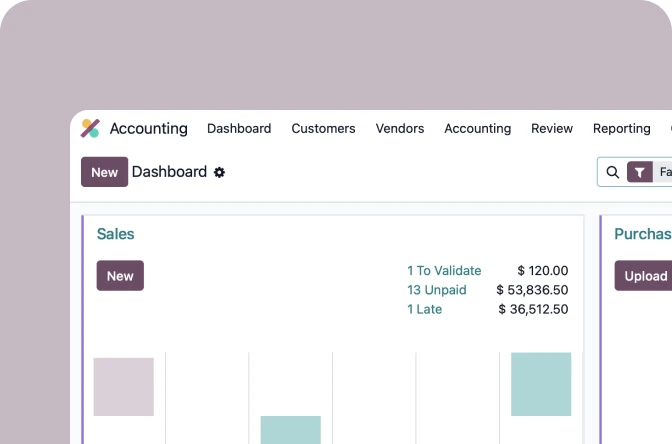Viewport: 672px width, 444px height.
Task: Open the 1 Late invoices link
Action: pyautogui.click(x=424, y=309)
